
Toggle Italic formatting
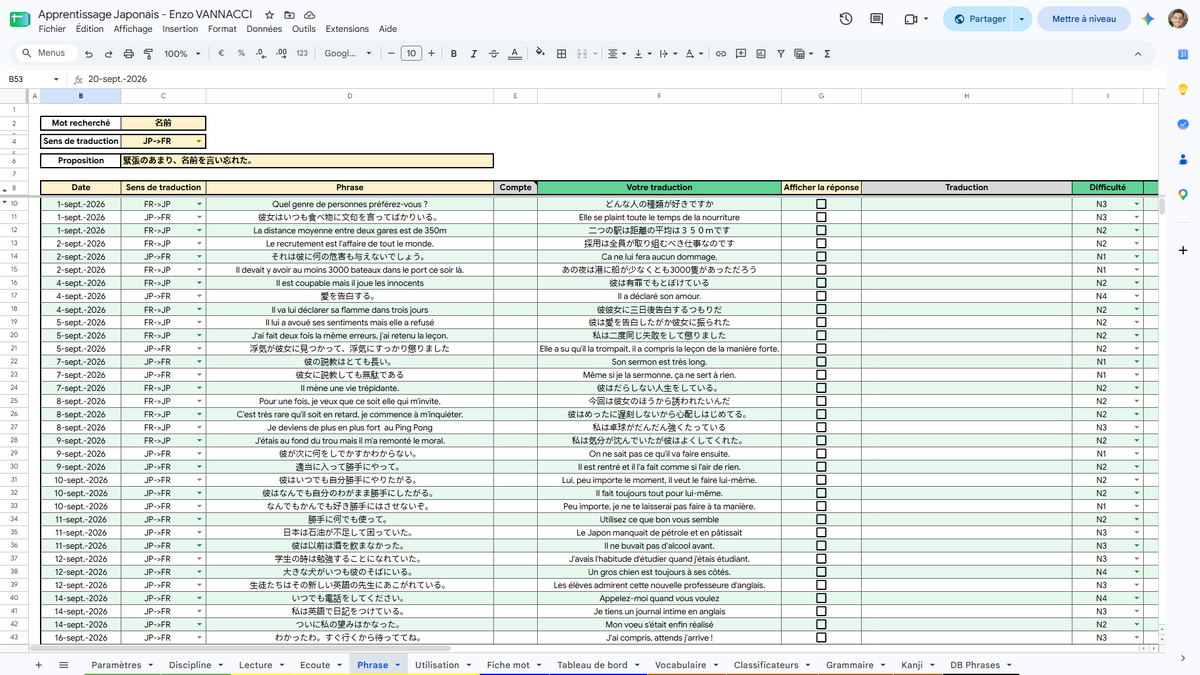pos(474,54)
